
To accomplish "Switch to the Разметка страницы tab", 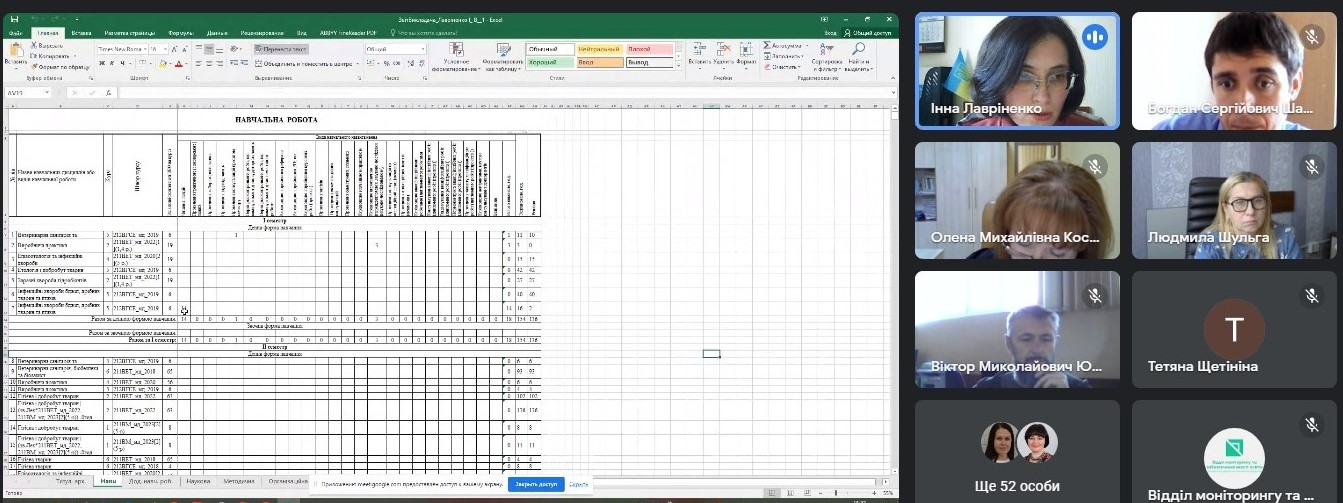I will pos(129,33).
